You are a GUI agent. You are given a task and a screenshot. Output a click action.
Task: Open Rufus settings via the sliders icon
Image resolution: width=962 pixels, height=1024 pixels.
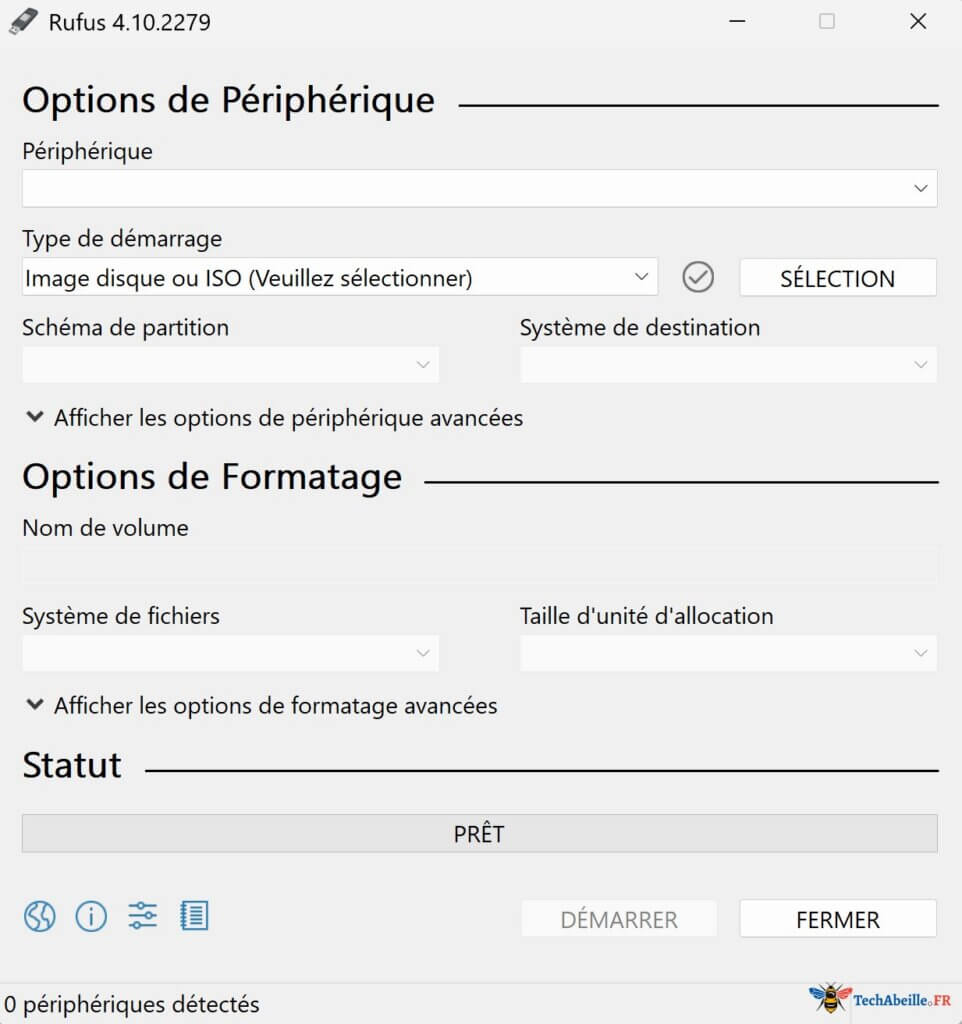pos(143,916)
